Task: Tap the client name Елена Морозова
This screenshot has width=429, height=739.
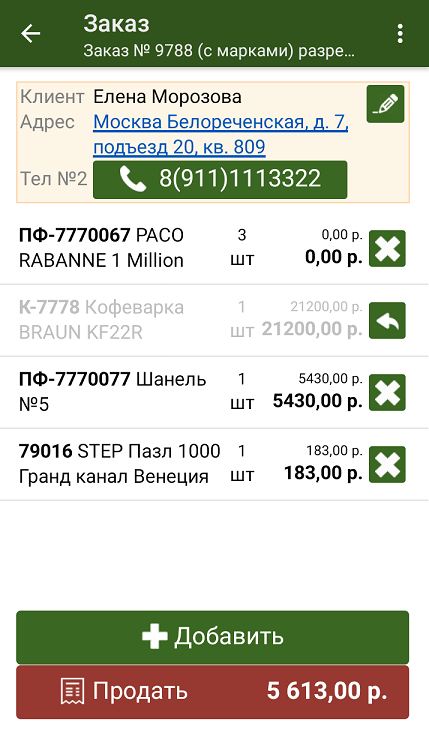Action: click(167, 97)
